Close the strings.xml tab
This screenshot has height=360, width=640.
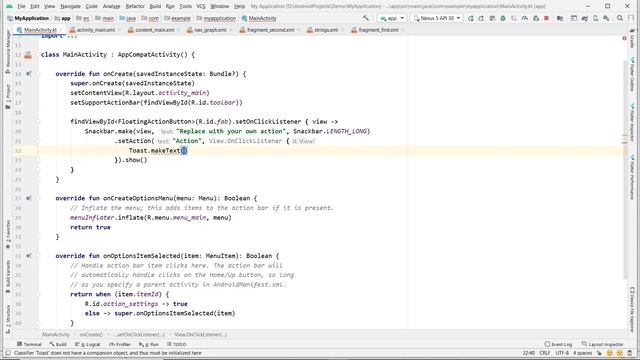click(342, 30)
